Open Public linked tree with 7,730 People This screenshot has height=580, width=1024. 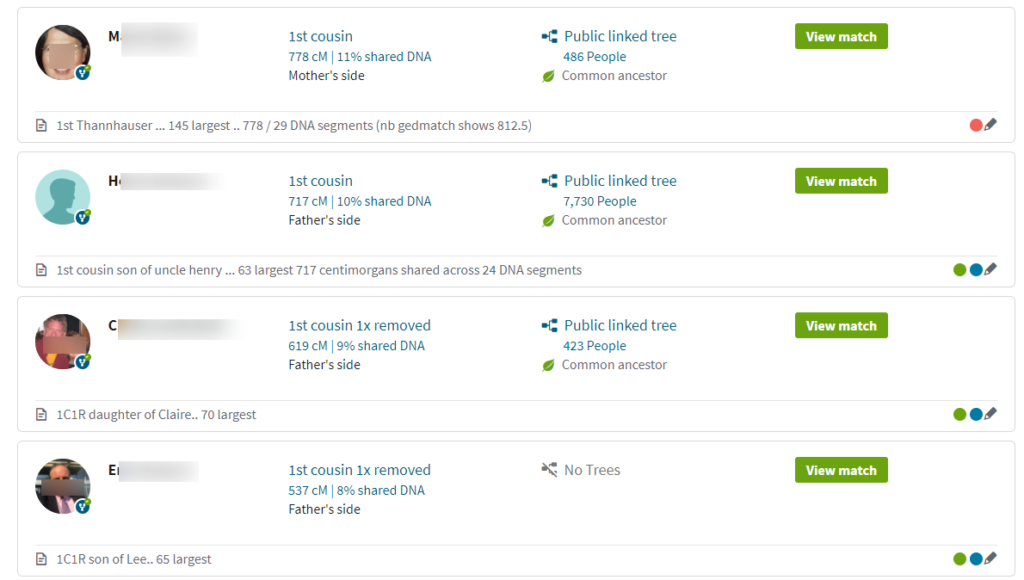tap(620, 181)
